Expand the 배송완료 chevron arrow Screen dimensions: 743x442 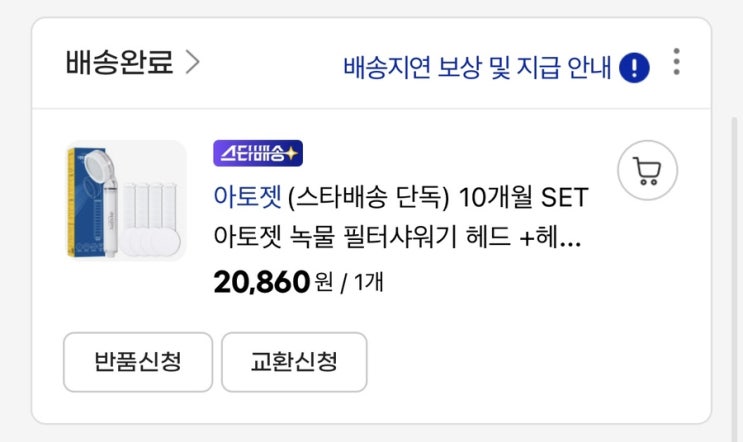pyautogui.click(x=192, y=63)
